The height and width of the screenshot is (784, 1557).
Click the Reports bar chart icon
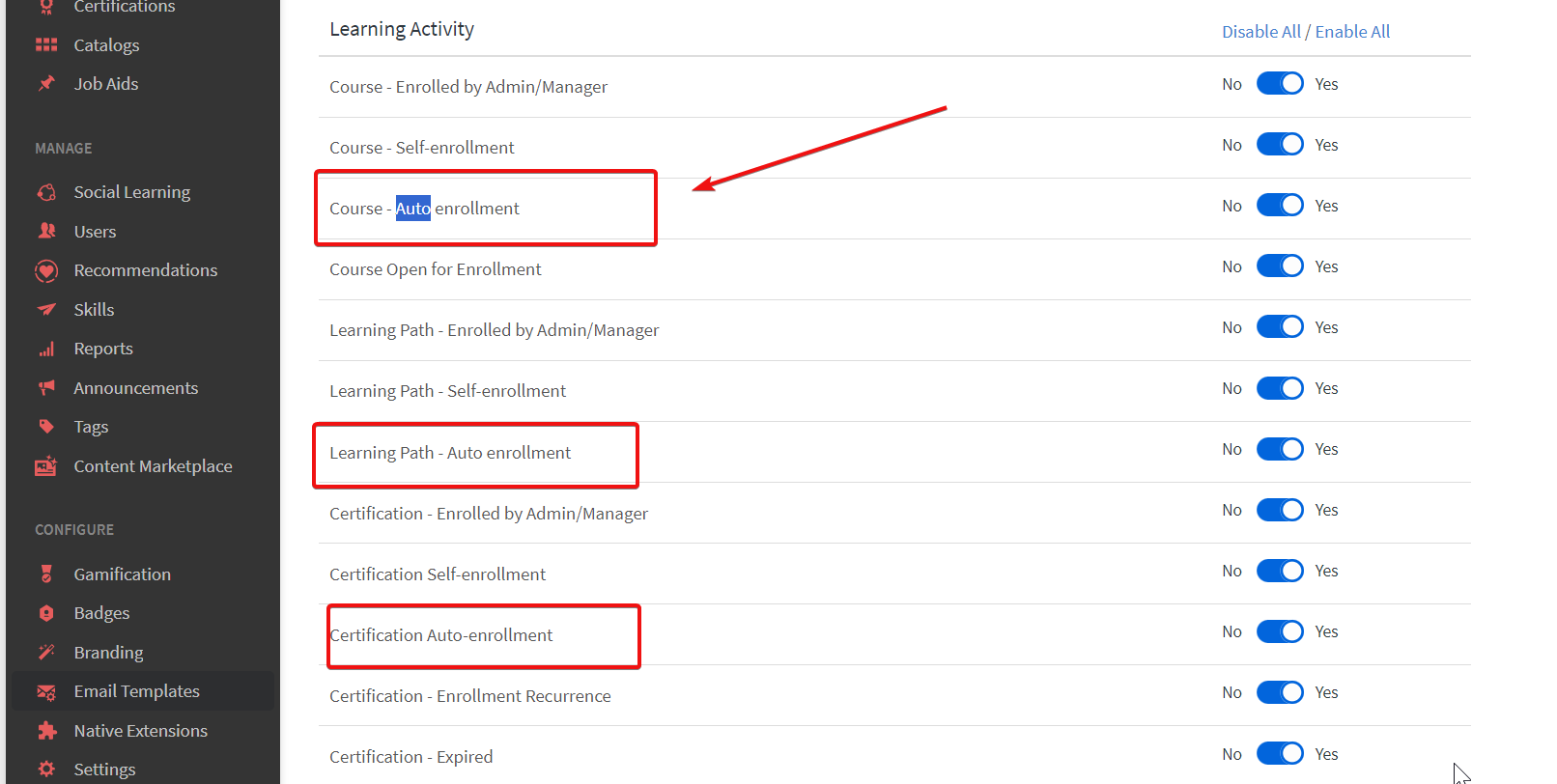(x=46, y=349)
